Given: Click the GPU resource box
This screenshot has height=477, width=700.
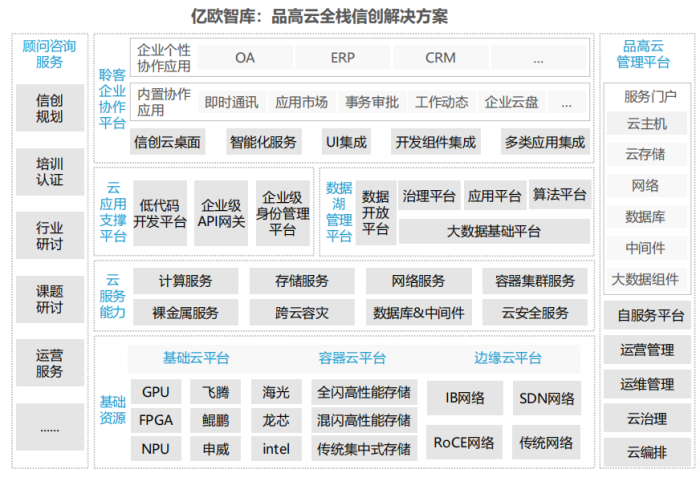Looking at the screenshot, I should (x=156, y=393).
